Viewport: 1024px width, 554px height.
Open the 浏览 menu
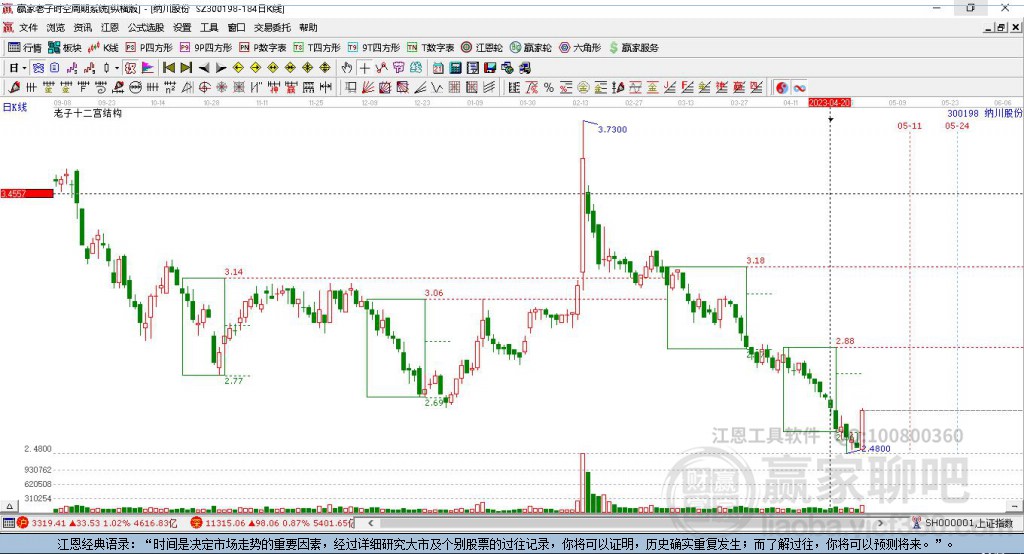(x=56, y=27)
